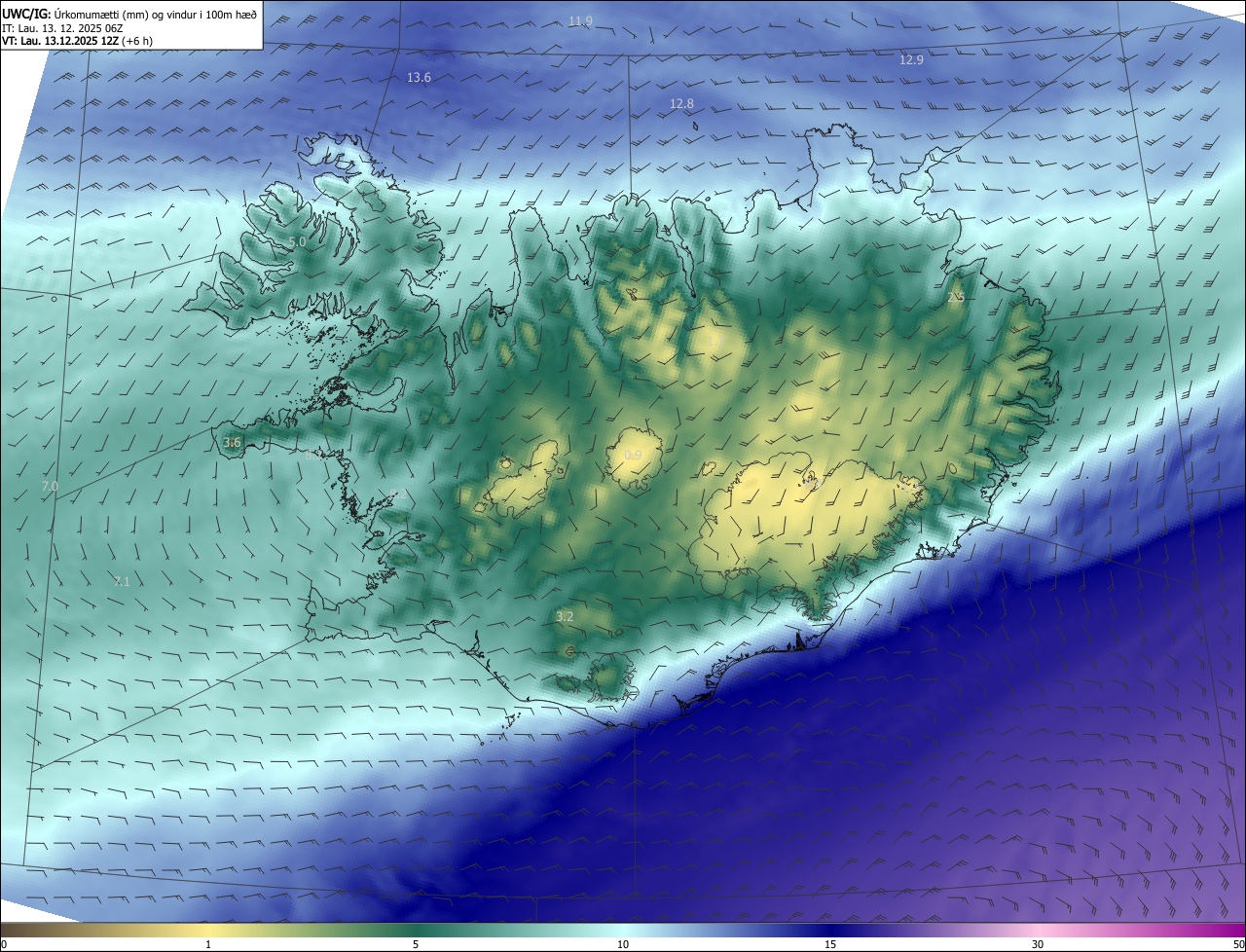The height and width of the screenshot is (952, 1246).
Task: Click the 12.9 value on the map
Action: pyautogui.click(x=911, y=59)
